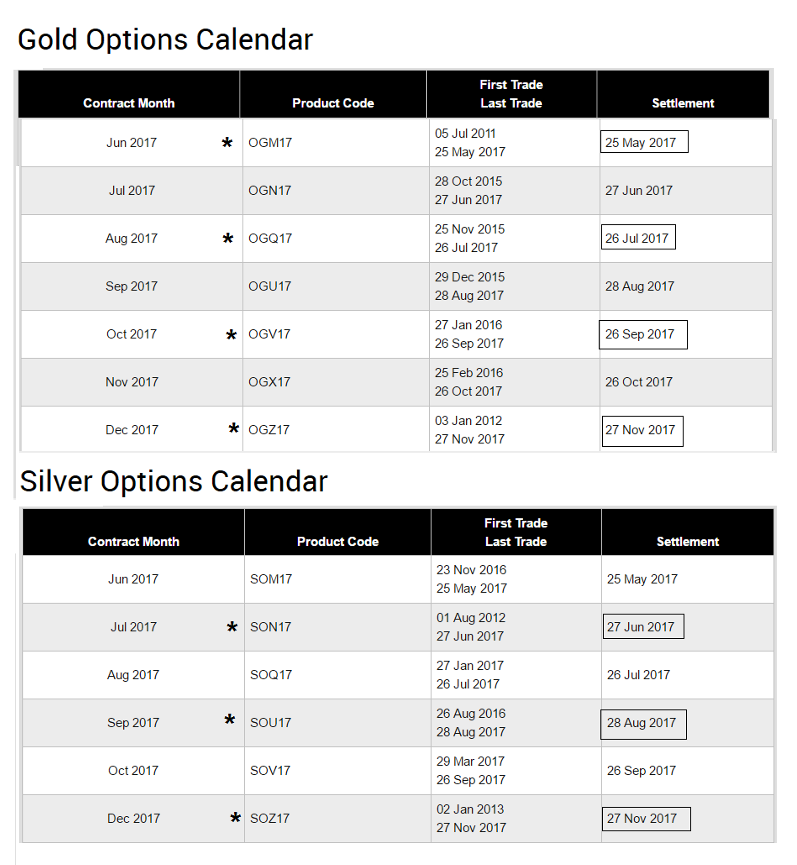Click the Silver Options Calendar heading
Viewport: 797px width, 865px height.
tap(173, 481)
